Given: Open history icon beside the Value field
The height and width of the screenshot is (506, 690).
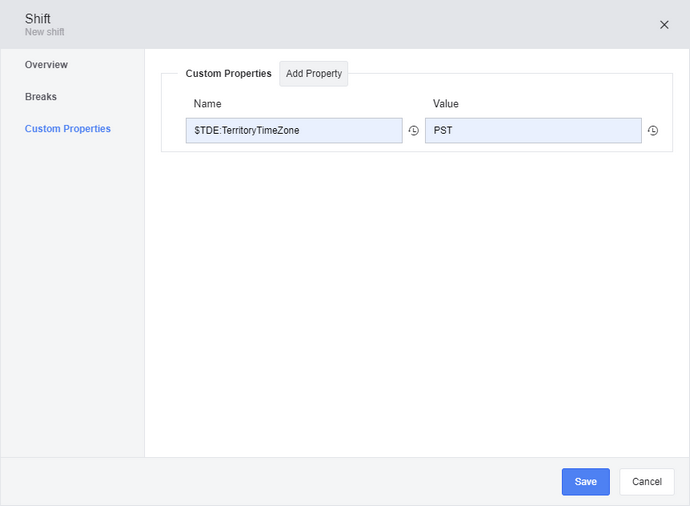Looking at the screenshot, I should pyautogui.click(x=653, y=131).
